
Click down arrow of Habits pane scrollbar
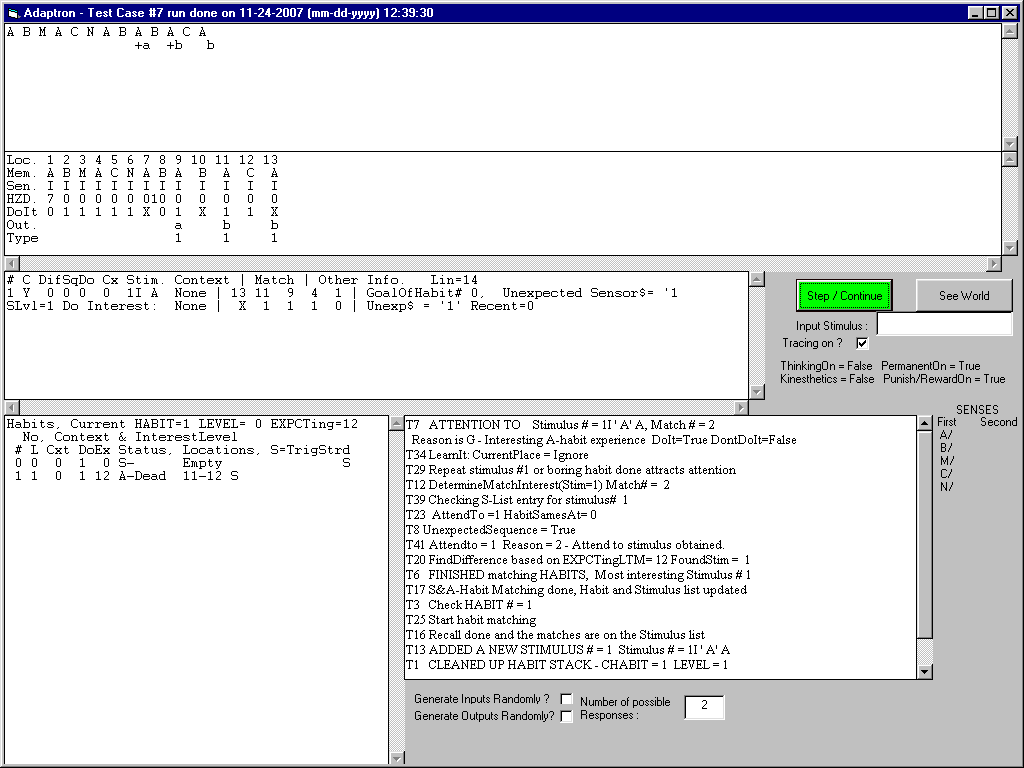tap(396, 758)
